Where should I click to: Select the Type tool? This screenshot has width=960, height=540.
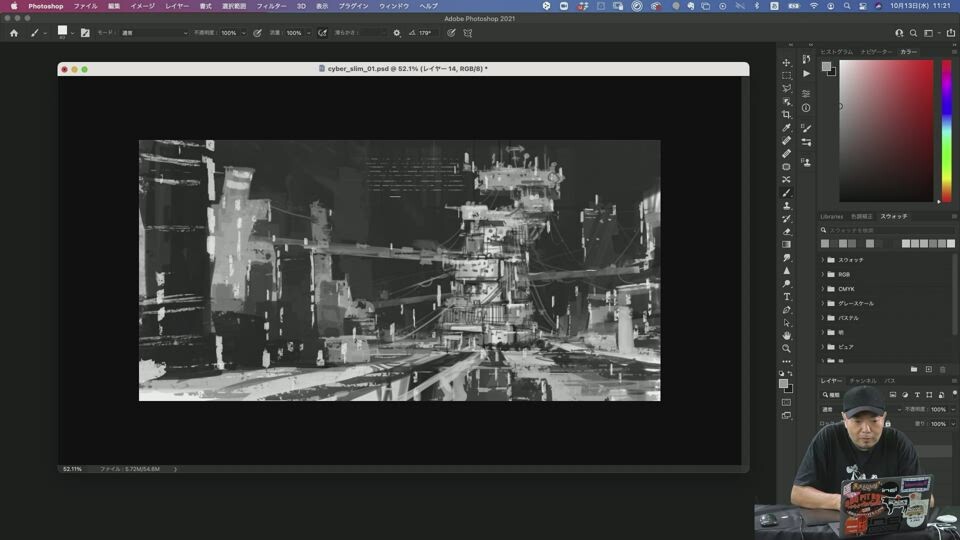pos(787,297)
